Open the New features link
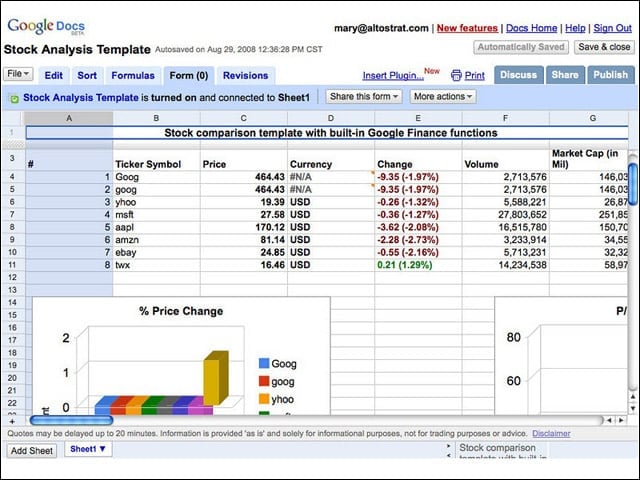The height and width of the screenshot is (480, 640). (x=467, y=28)
